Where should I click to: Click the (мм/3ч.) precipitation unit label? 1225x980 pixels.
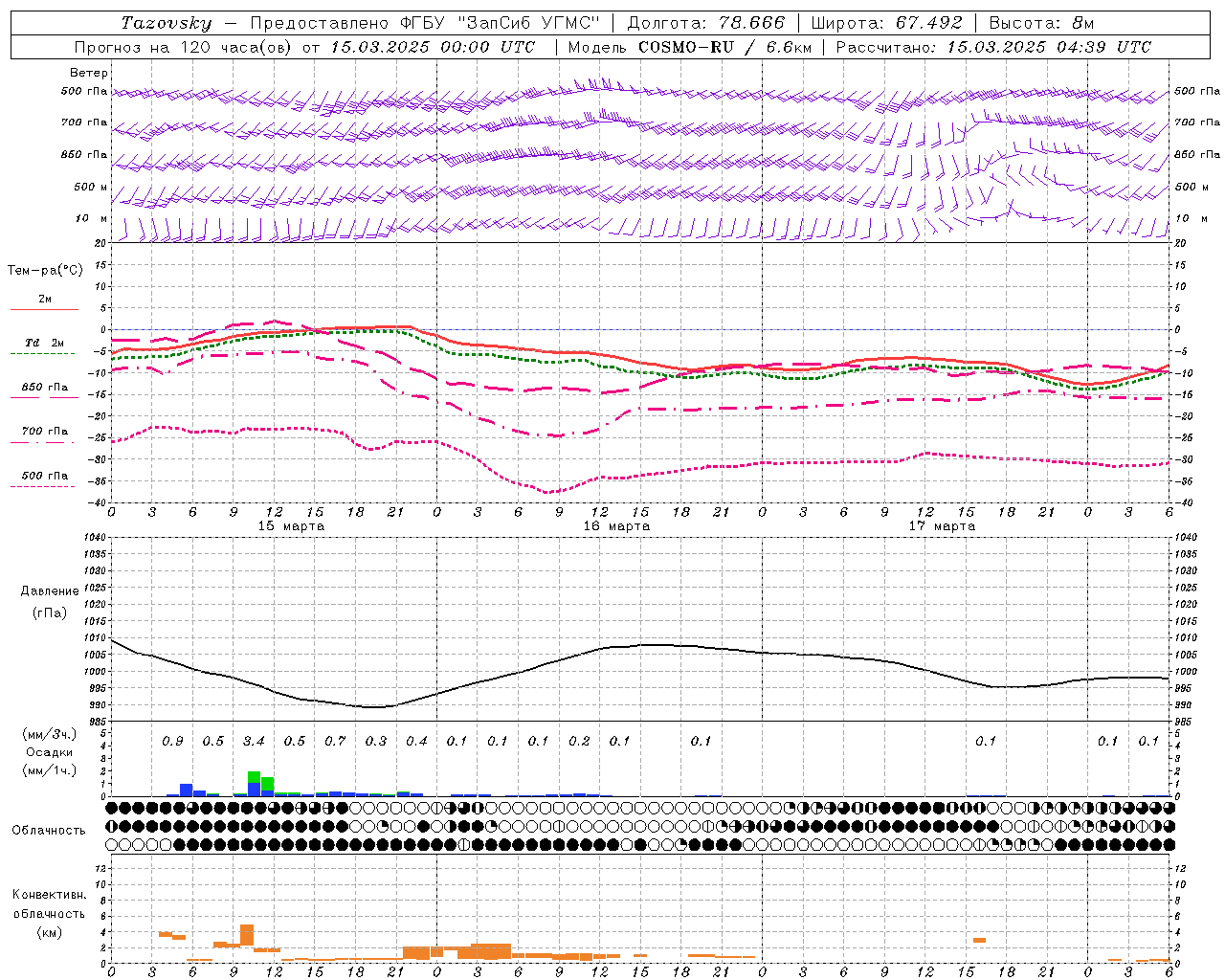[49, 734]
